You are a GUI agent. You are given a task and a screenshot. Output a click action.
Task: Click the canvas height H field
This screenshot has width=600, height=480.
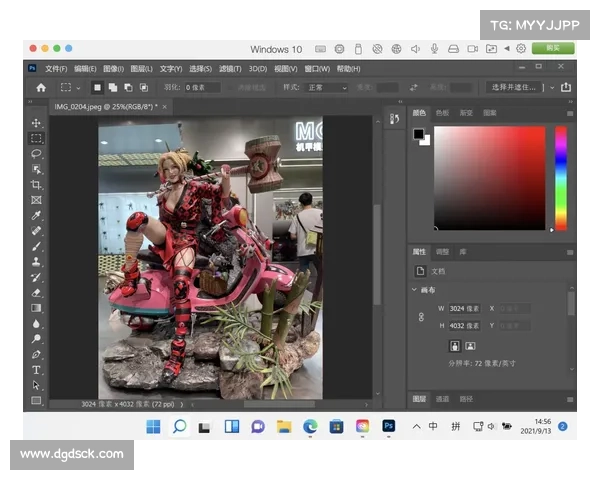tap(464, 326)
